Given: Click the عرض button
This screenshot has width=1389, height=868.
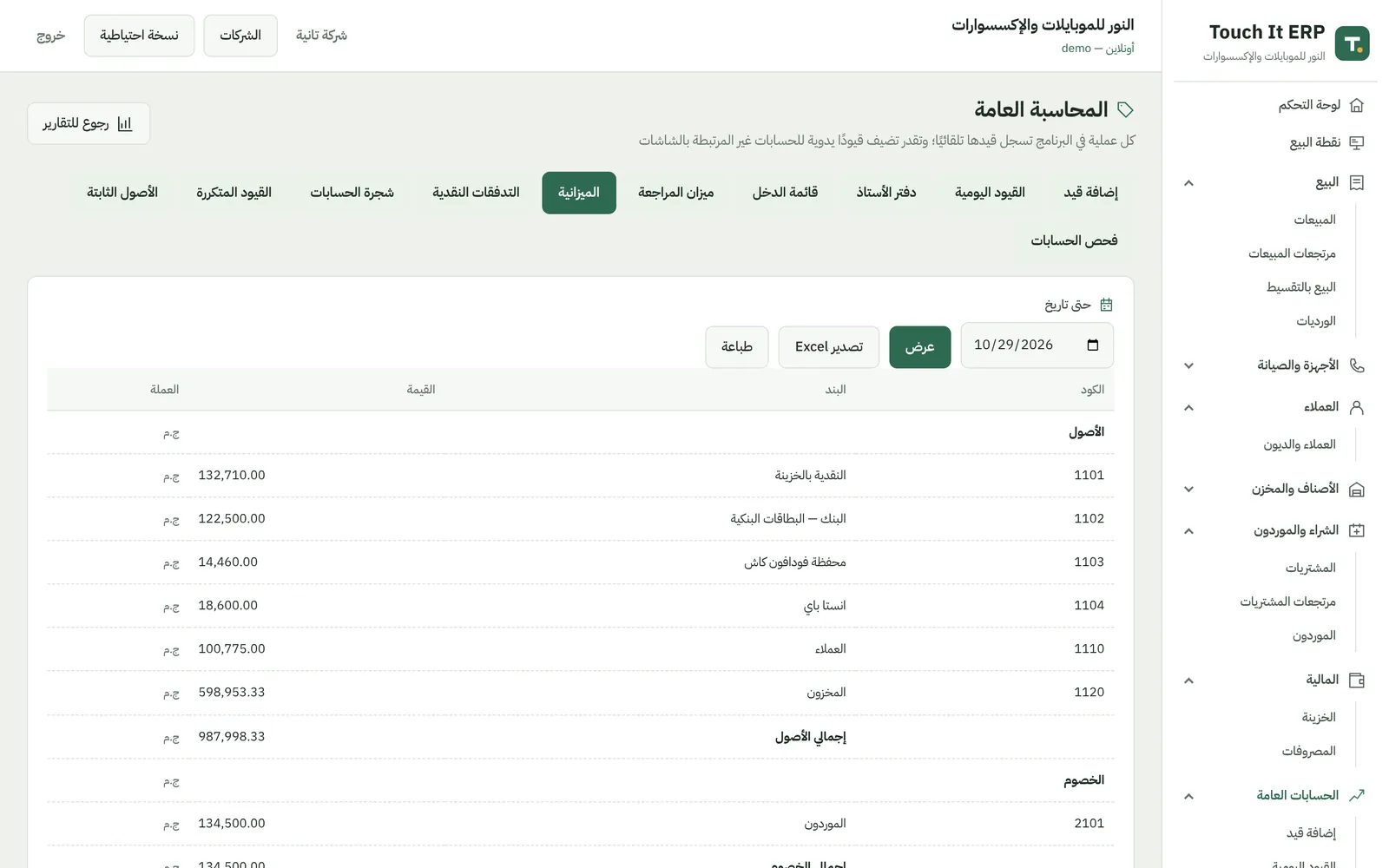Looking at the screenshot, I should (919, 347).
